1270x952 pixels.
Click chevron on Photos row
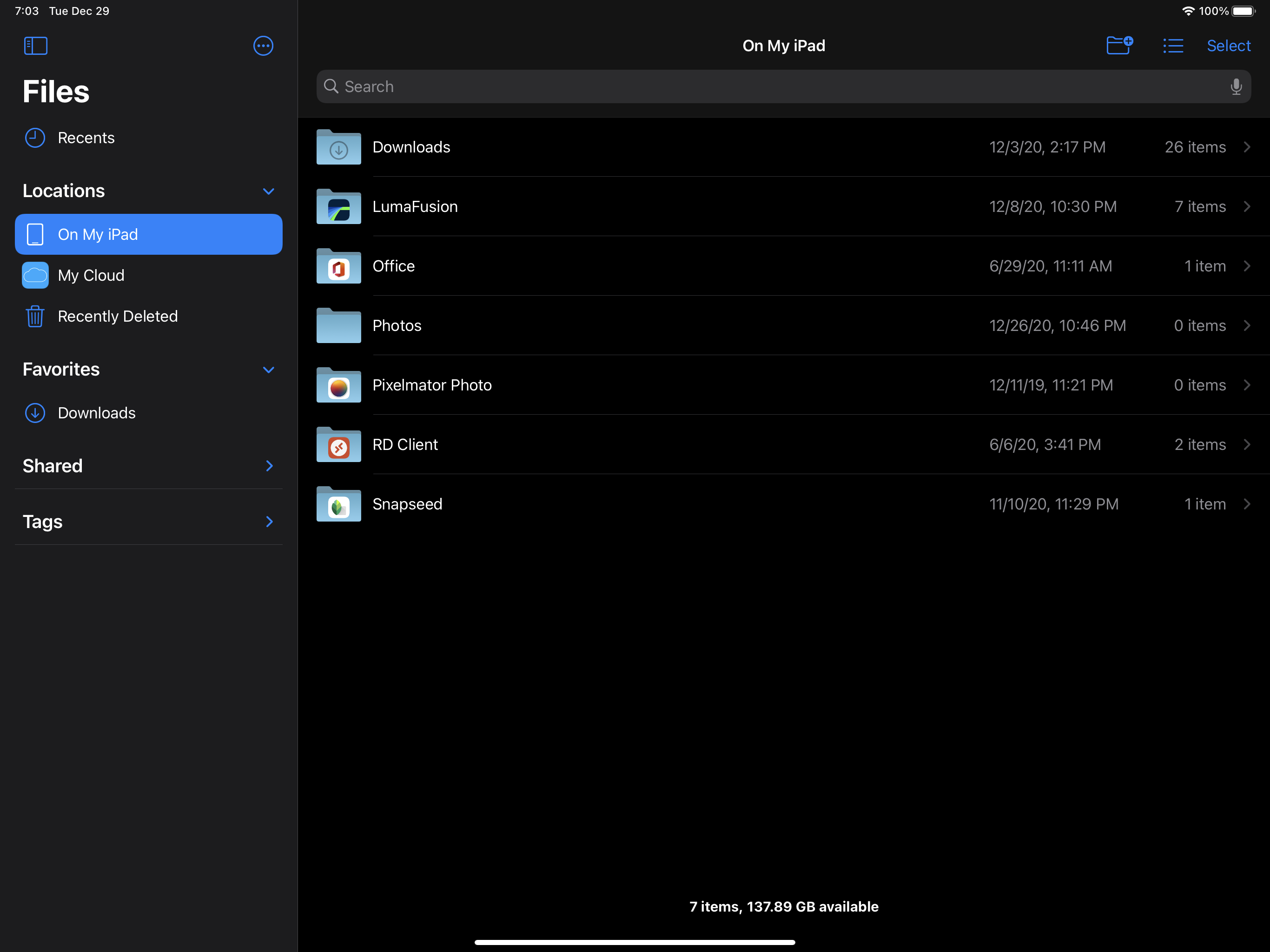tap(1247, 325)
